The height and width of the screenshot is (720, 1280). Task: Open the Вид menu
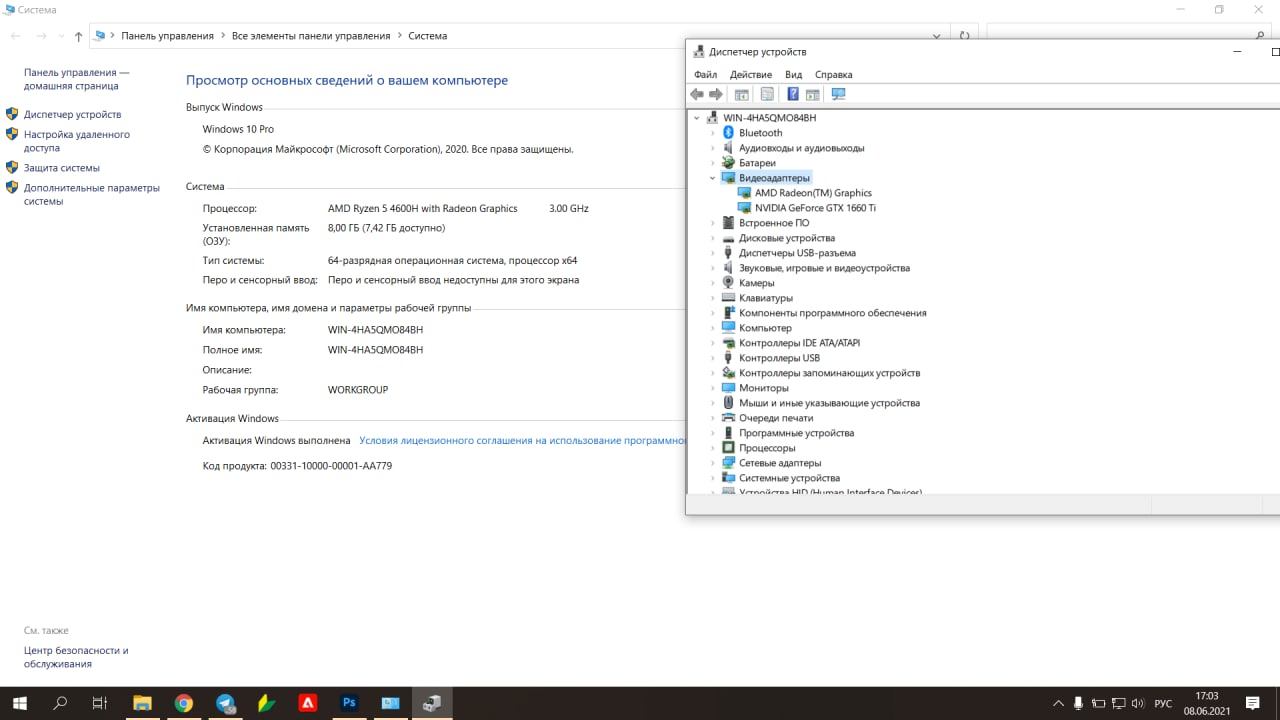click(793, 74)
